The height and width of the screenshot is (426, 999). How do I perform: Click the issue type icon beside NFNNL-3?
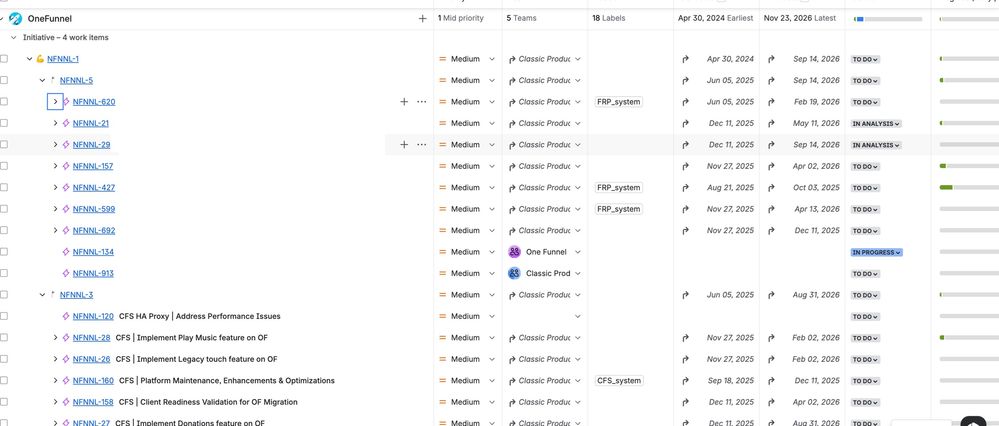[x=53, y=295]
